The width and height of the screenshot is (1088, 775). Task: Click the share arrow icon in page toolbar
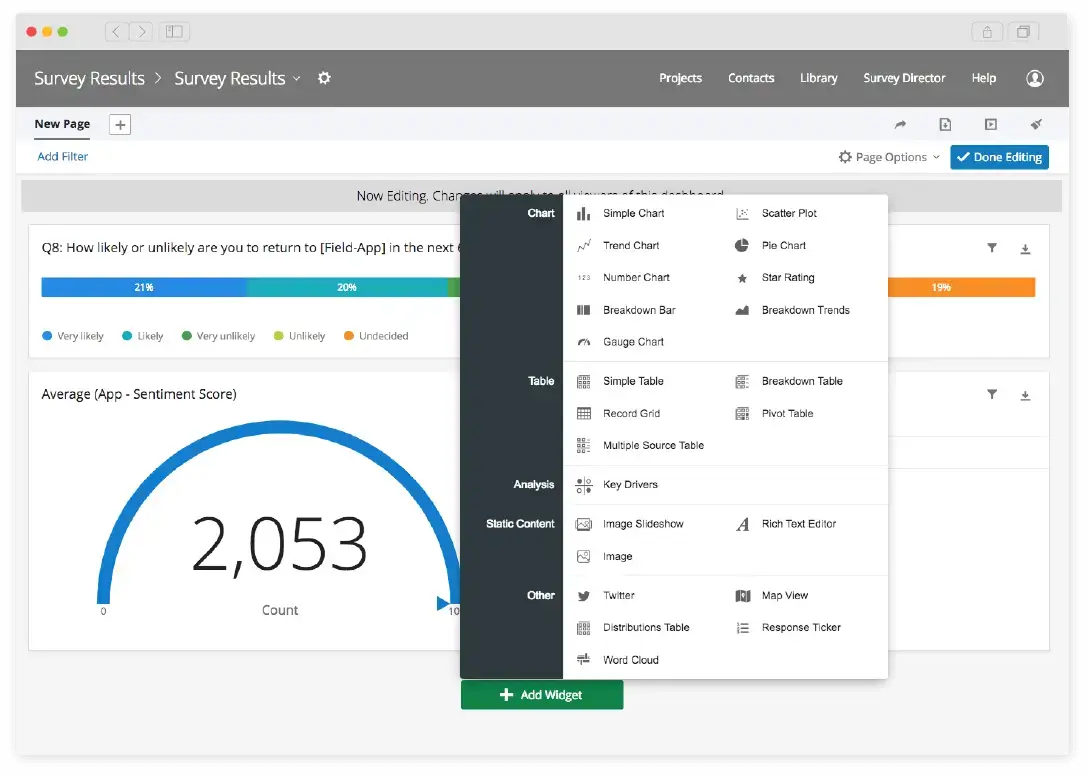tap(900, 125)
